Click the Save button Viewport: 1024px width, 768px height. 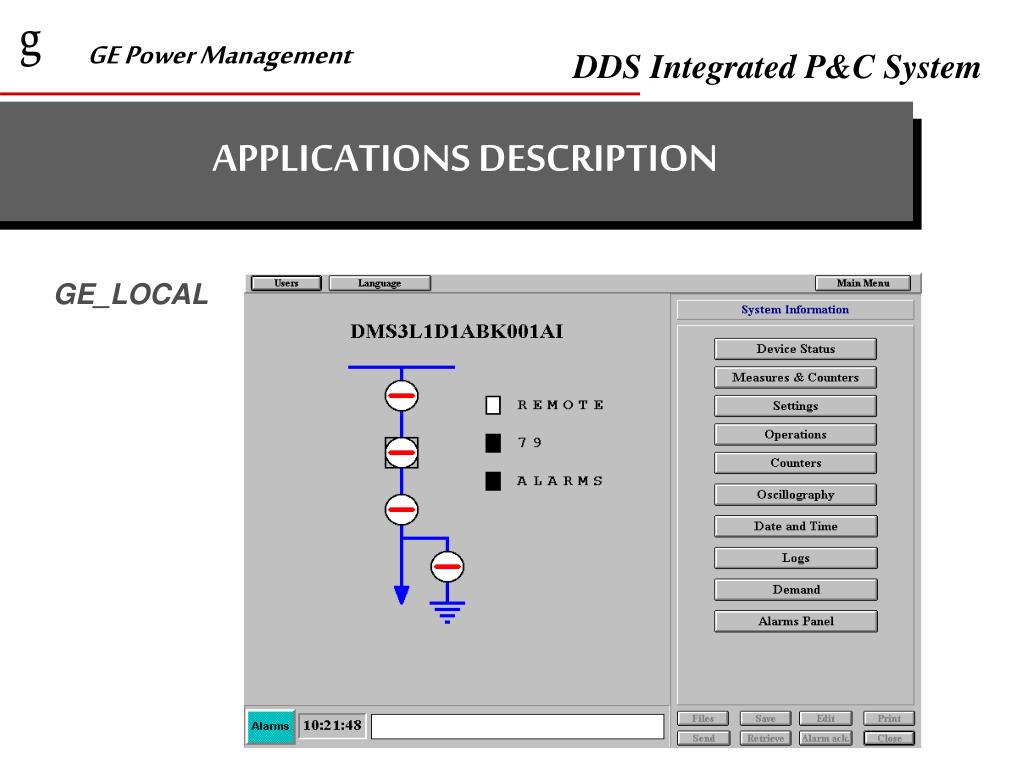[x=765, y=718]
